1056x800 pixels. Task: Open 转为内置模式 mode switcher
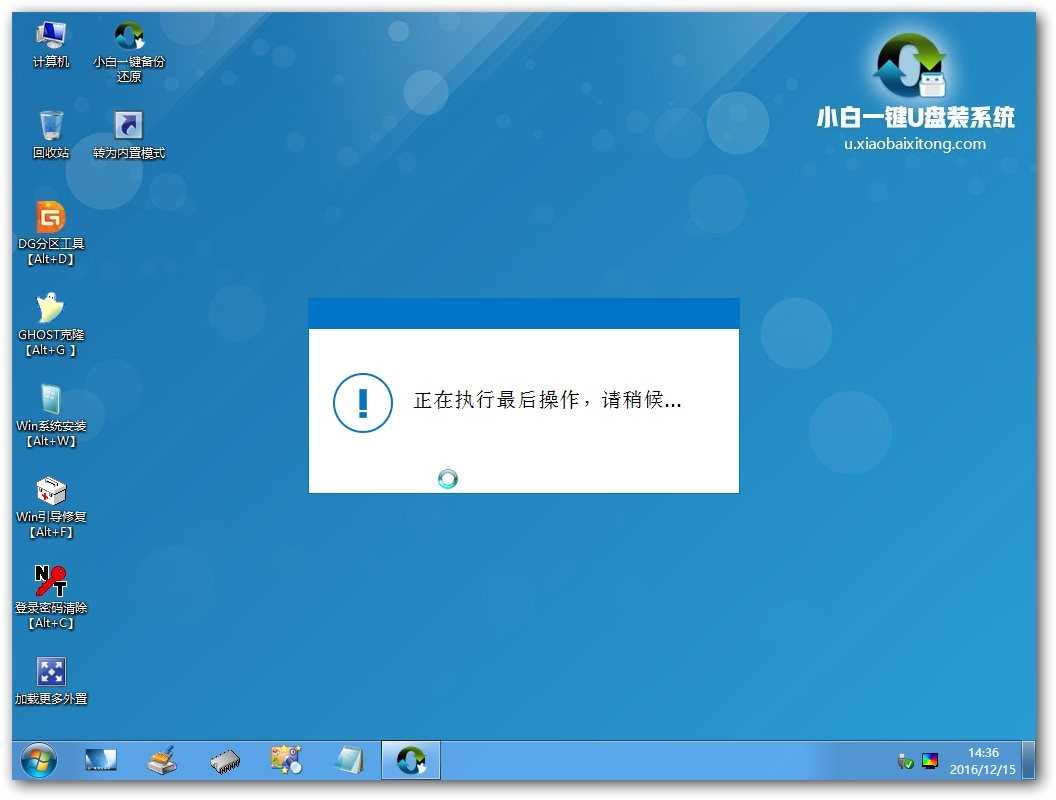tap(128, 125)
